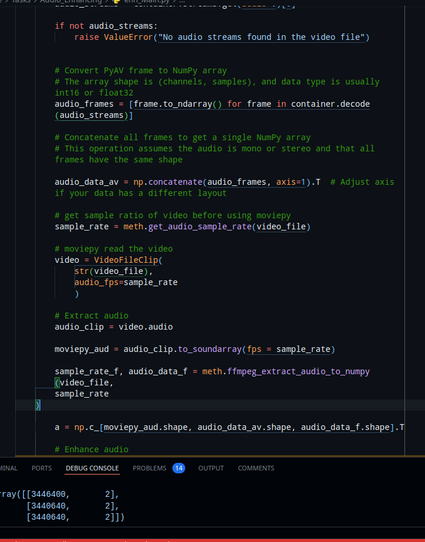
Task: Click the axis=1 argument
Action: pos(291,182)
